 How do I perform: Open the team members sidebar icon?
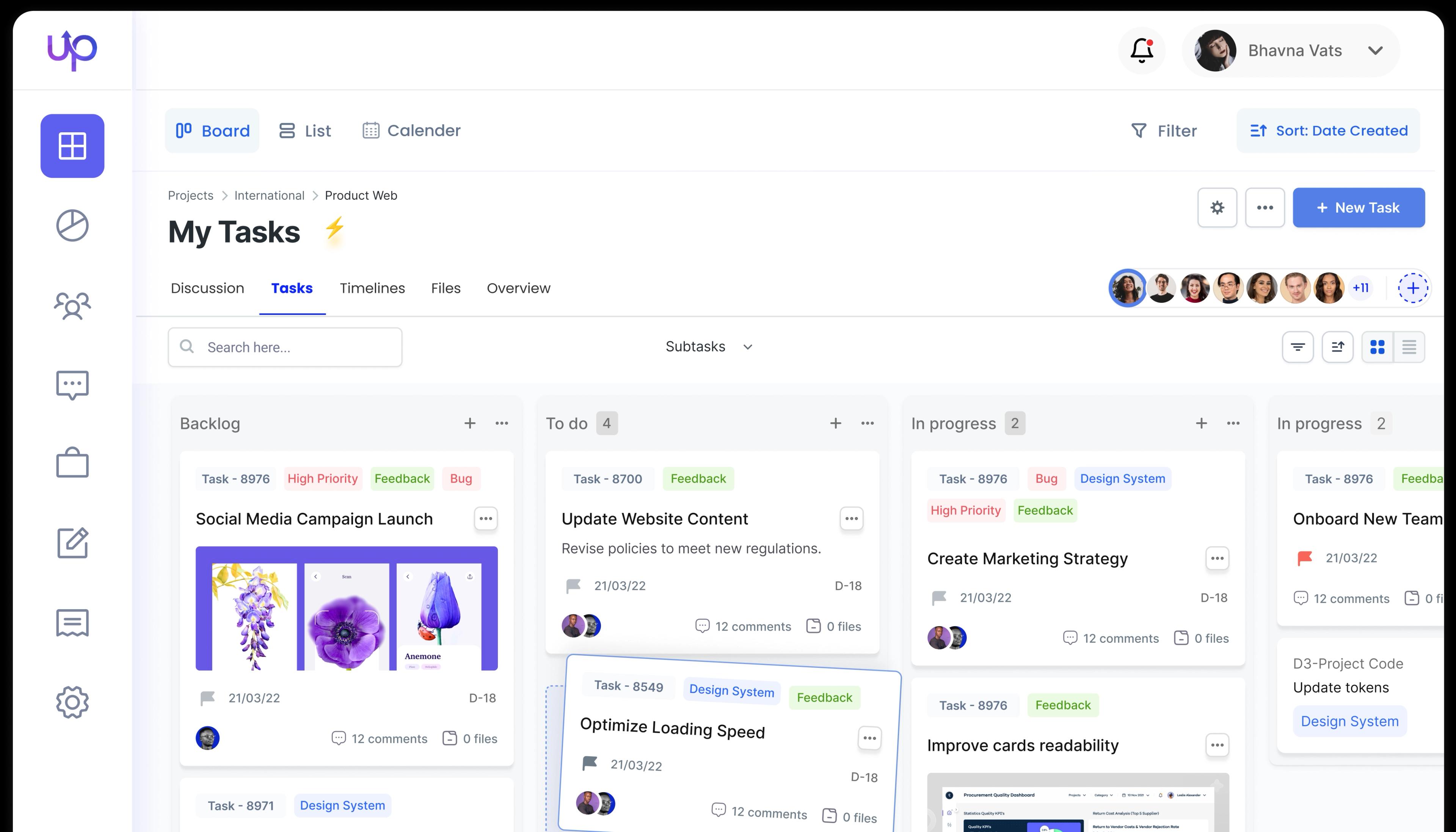[72, 305]
